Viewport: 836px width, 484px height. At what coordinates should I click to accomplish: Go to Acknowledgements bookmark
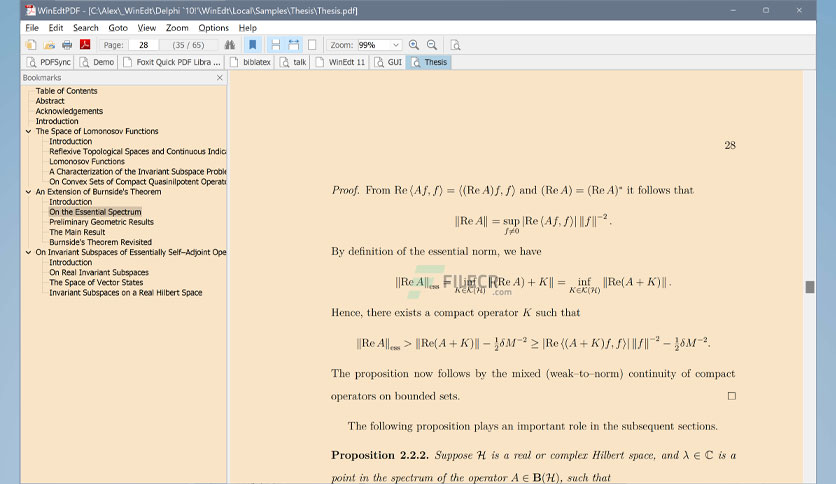[x=69, y=111]
